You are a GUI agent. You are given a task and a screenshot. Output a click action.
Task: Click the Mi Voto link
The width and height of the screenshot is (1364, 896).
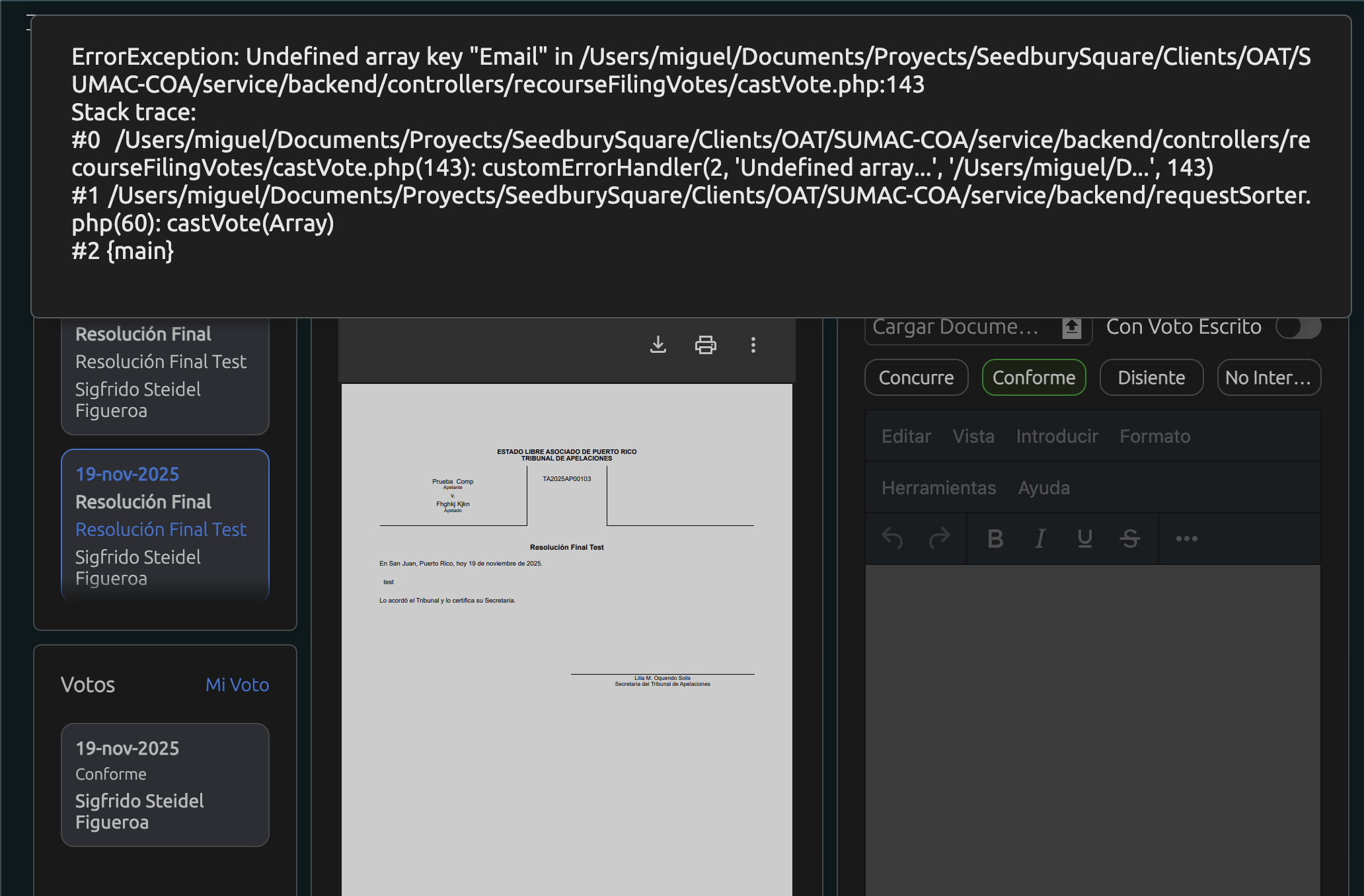pyautogui.click(x=237, y=685)
